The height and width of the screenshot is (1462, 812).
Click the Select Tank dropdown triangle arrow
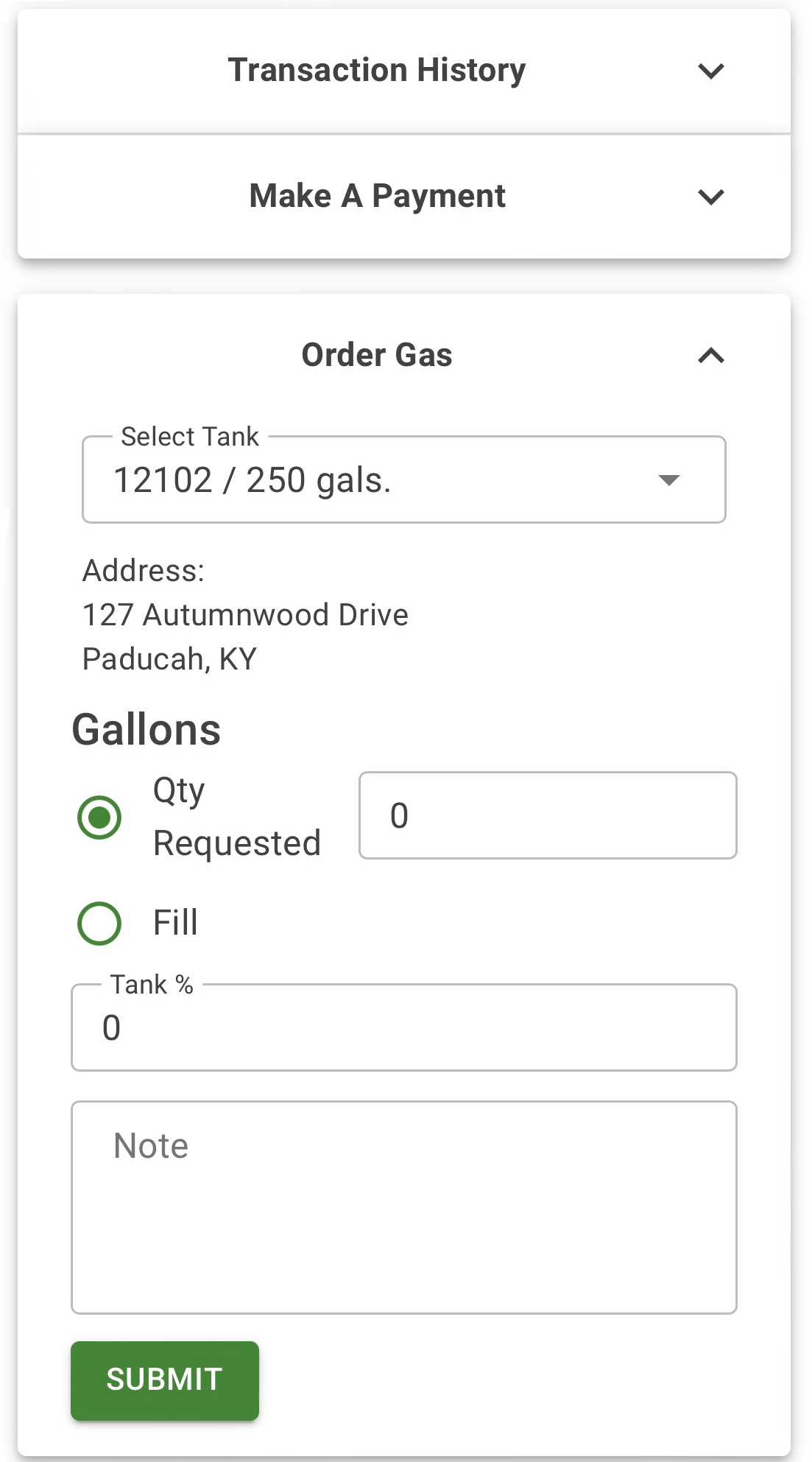668,480
